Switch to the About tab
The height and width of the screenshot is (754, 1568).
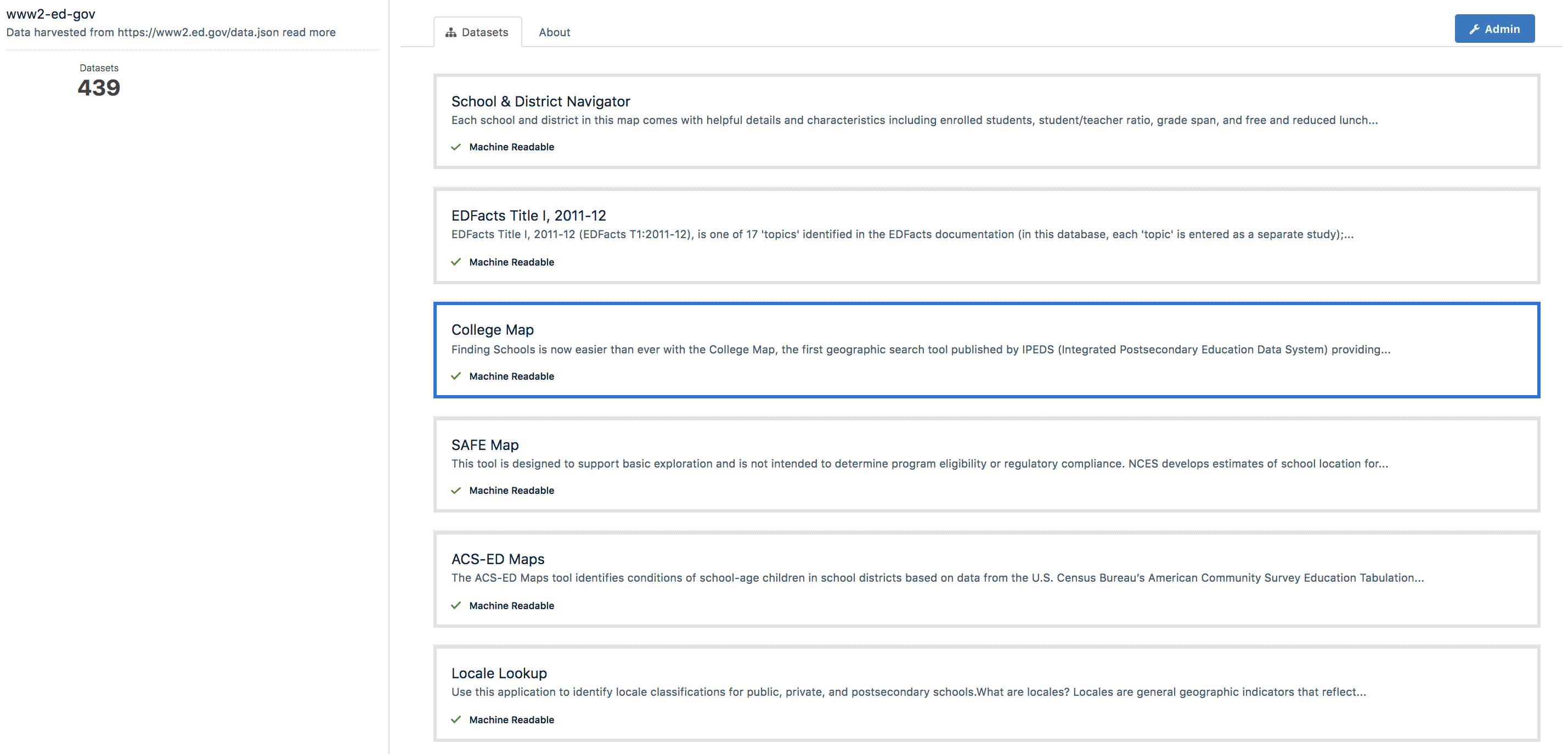pyautogui.click(x=554, y=32)
